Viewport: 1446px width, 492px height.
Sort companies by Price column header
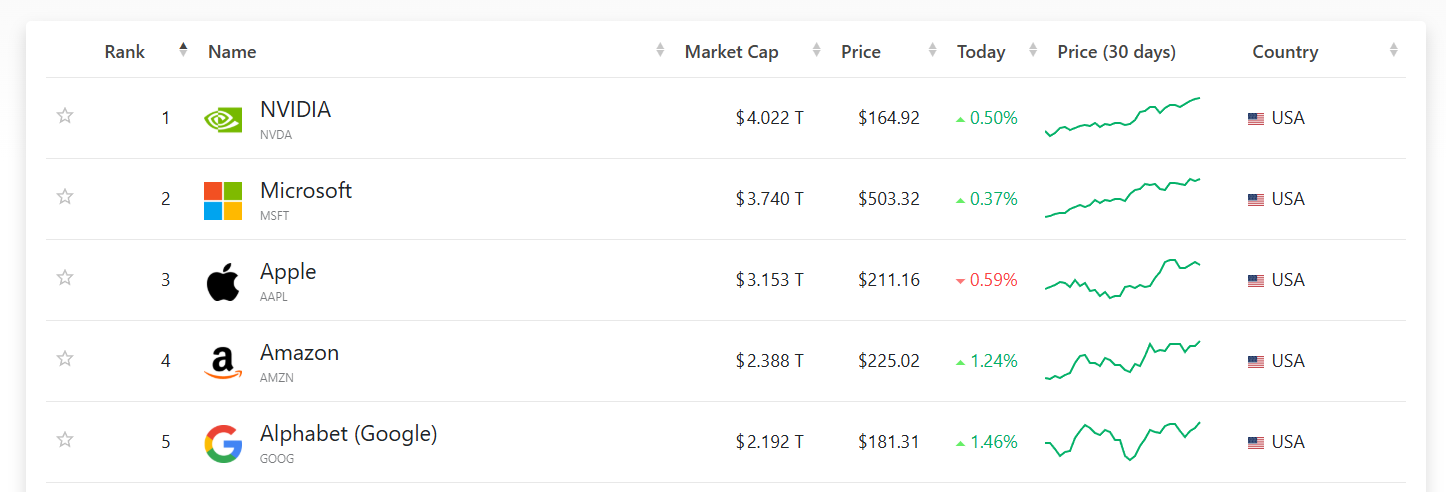coord(861,52)
